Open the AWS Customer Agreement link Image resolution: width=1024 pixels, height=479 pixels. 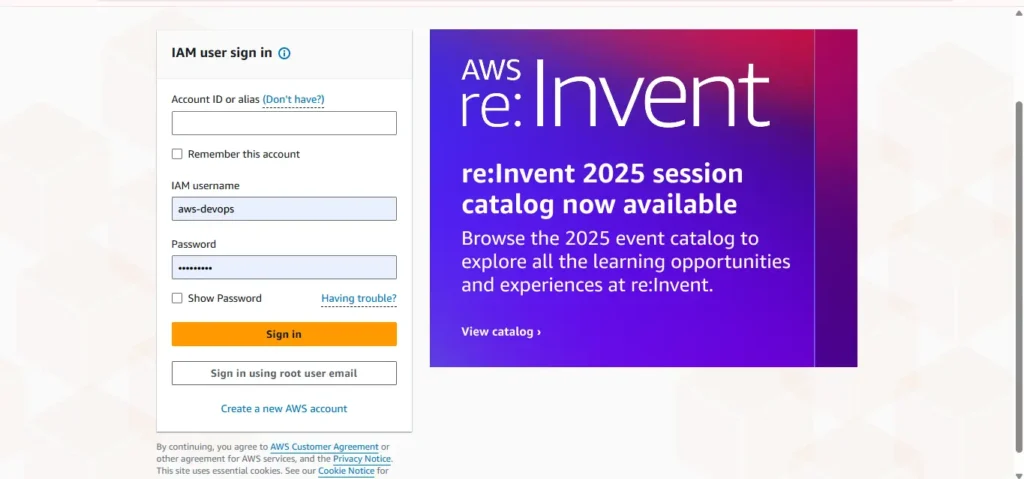[x=325, y=447]
